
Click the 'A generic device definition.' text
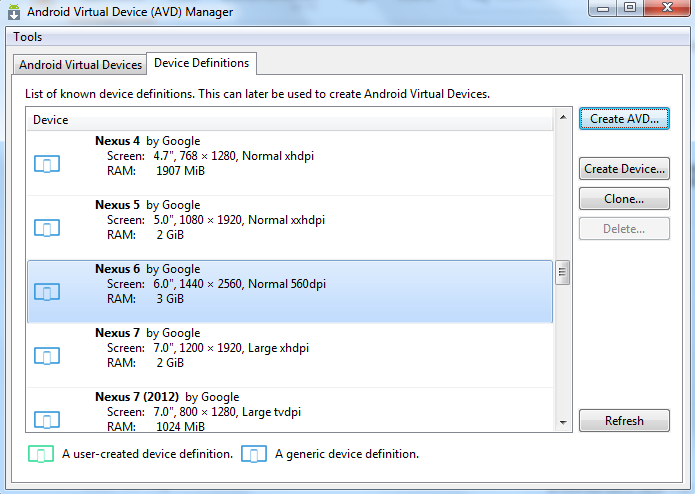pyautogui.click(x=347, y=454)
